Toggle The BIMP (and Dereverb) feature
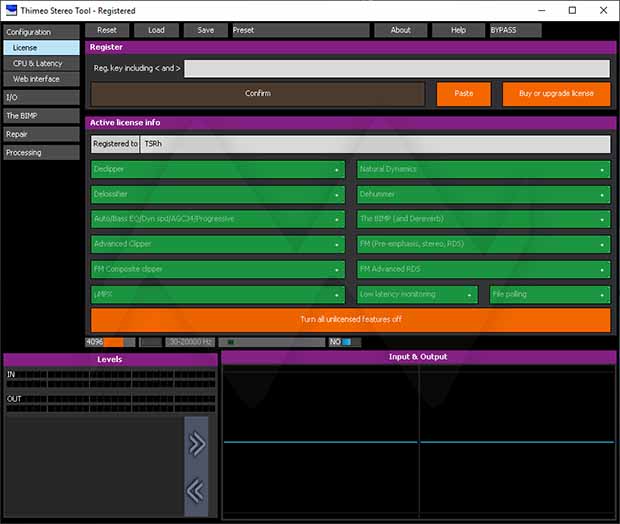 (484, 219)
